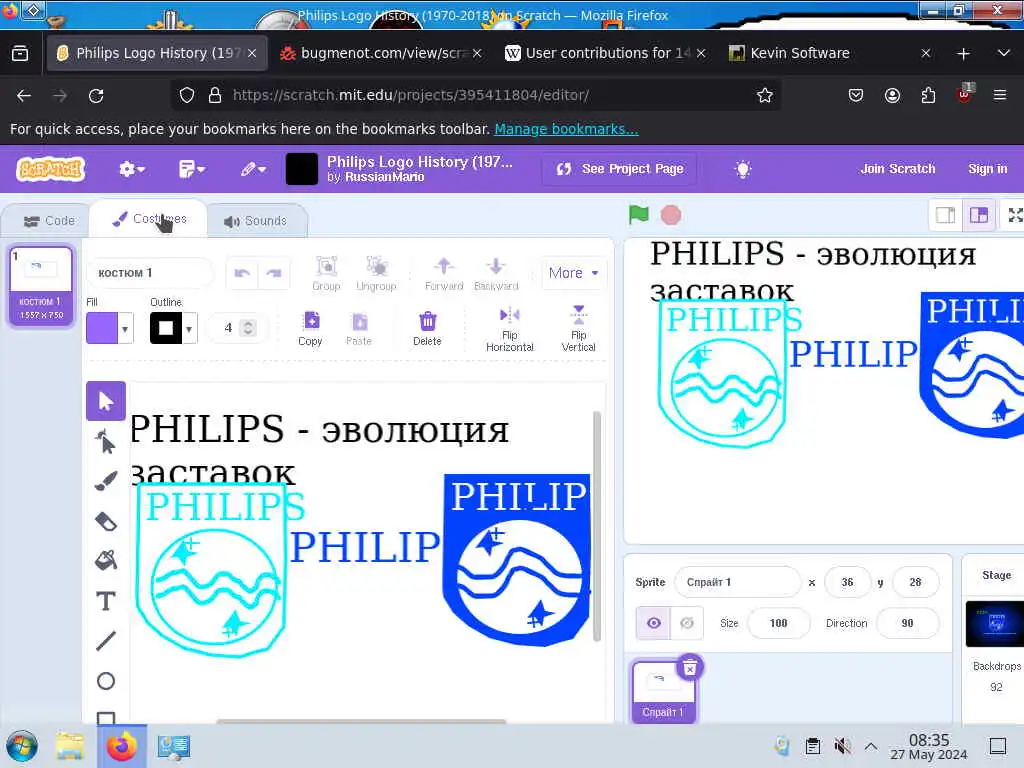Click See Project Page button
Screen dimensions: 1024x768
pyautogui.click(x=619, y=169)
